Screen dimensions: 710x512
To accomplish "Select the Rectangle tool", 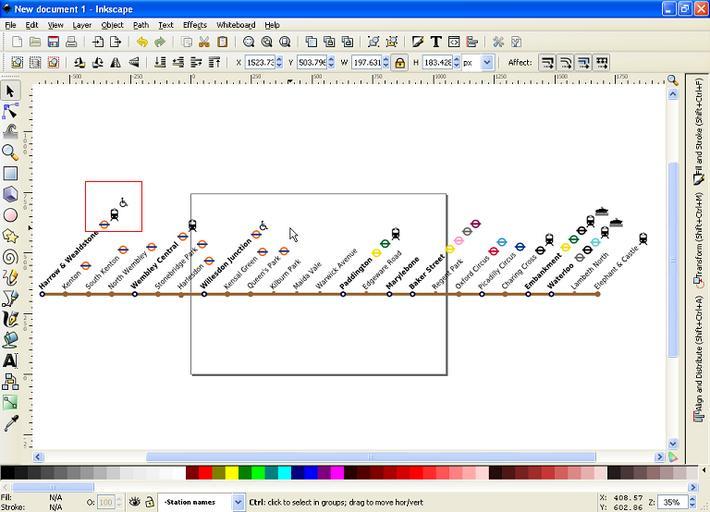I will point(10,173).
